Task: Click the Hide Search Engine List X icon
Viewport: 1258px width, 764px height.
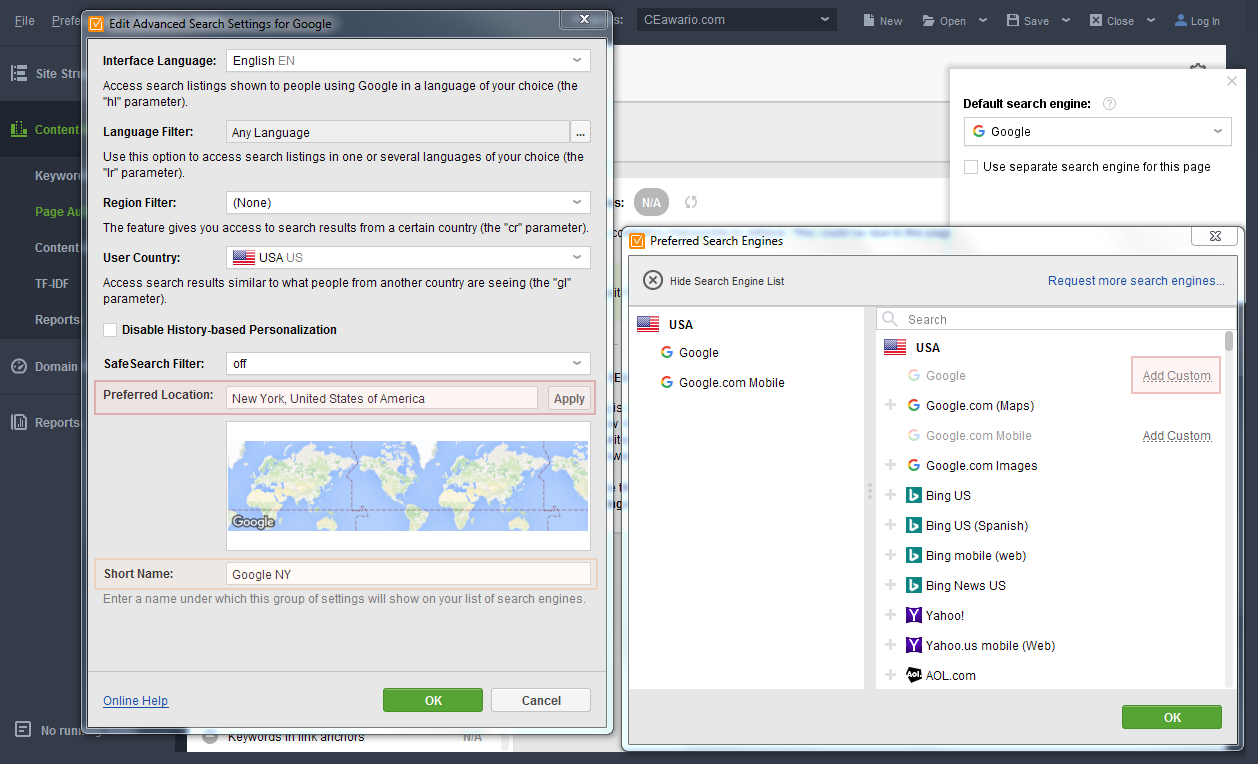Action: pyautogui.click(x=652, y=280)
